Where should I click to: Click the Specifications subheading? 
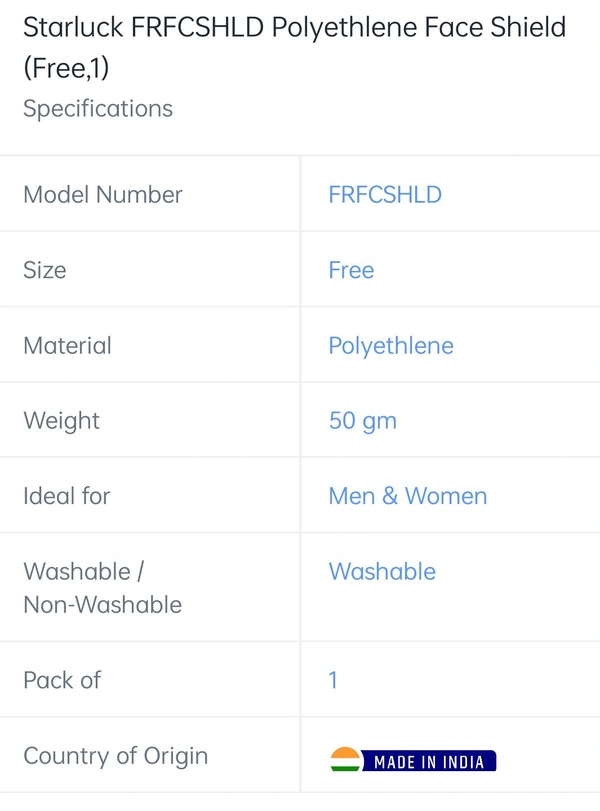(98, 109)
